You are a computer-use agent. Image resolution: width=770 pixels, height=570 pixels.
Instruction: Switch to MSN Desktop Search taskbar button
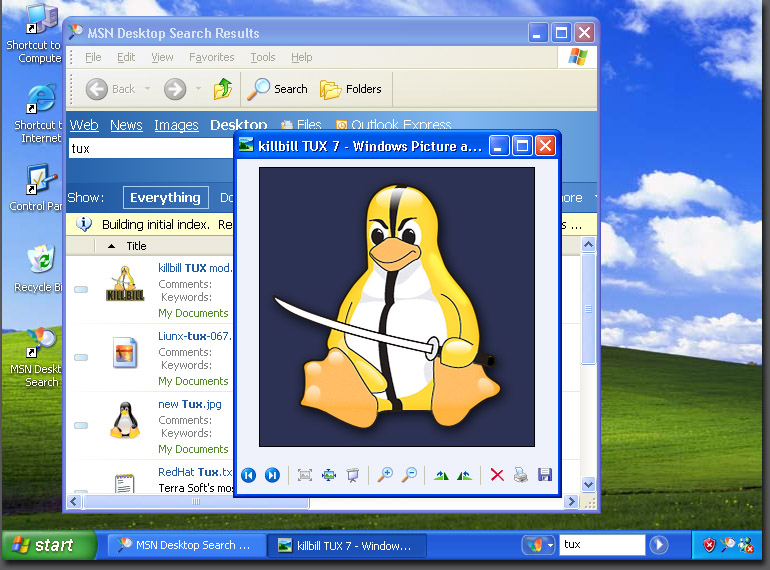tap(187, 545)
